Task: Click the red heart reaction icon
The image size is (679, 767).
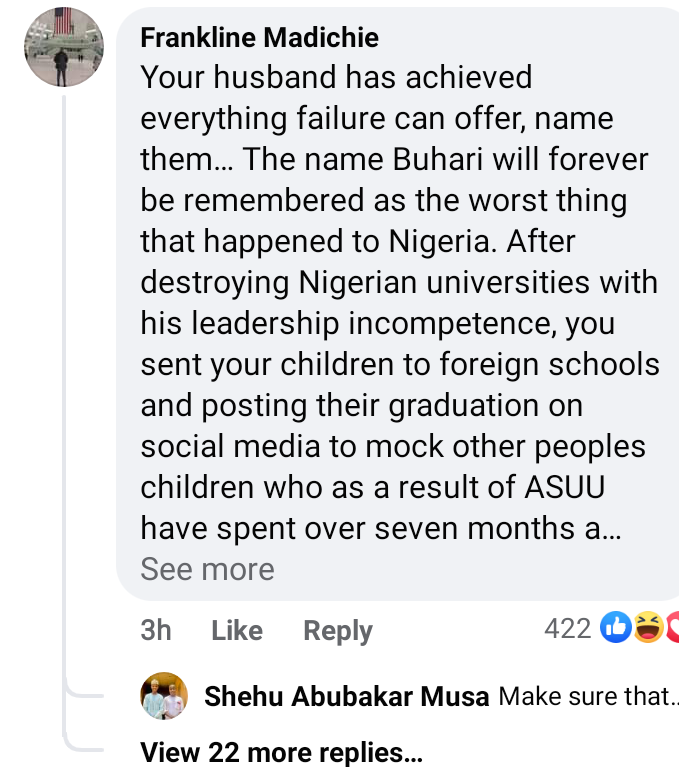Action: pyautogui.click(x=672, y=628)
